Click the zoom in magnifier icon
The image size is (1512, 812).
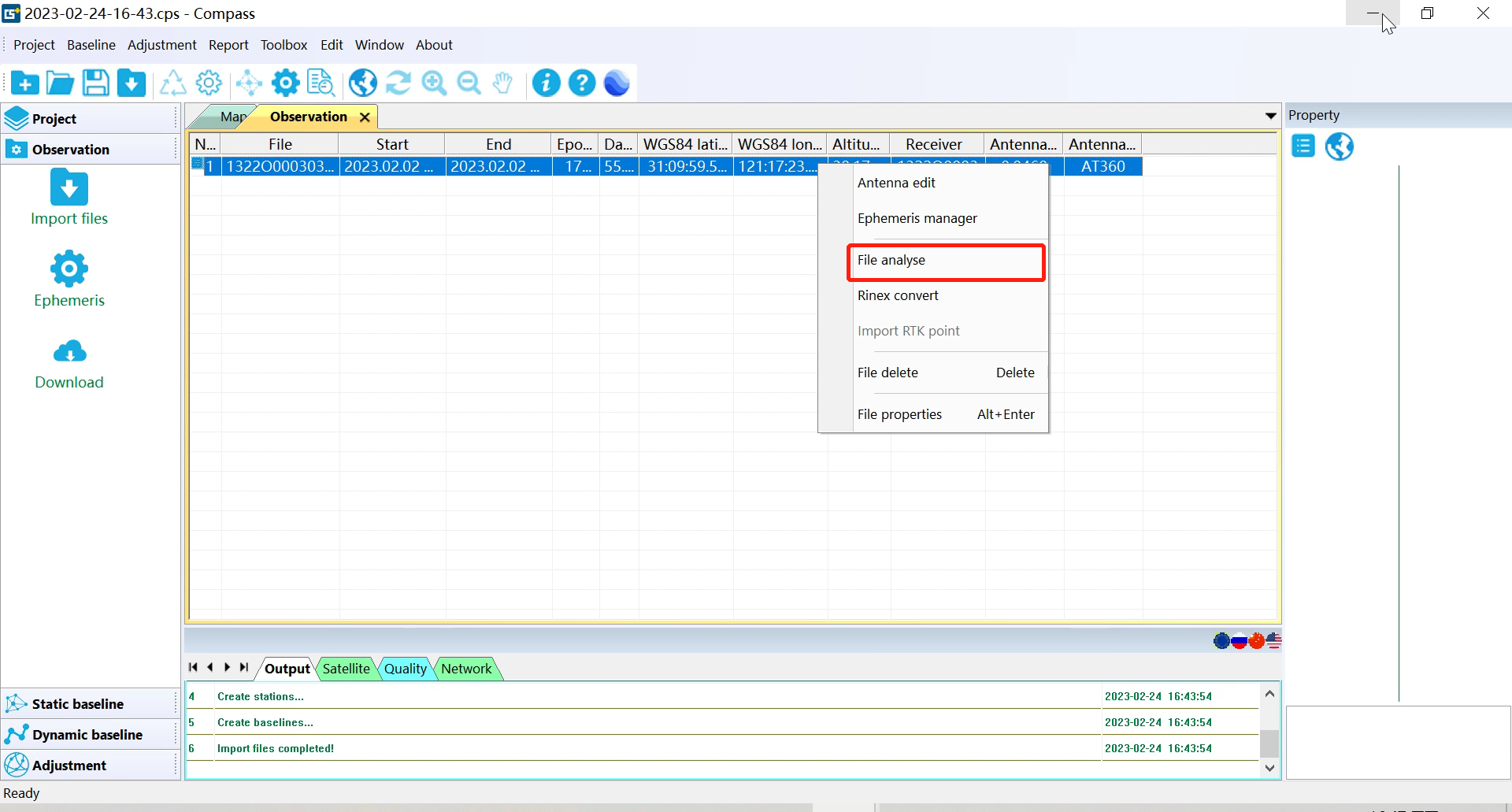pos(434,83)
